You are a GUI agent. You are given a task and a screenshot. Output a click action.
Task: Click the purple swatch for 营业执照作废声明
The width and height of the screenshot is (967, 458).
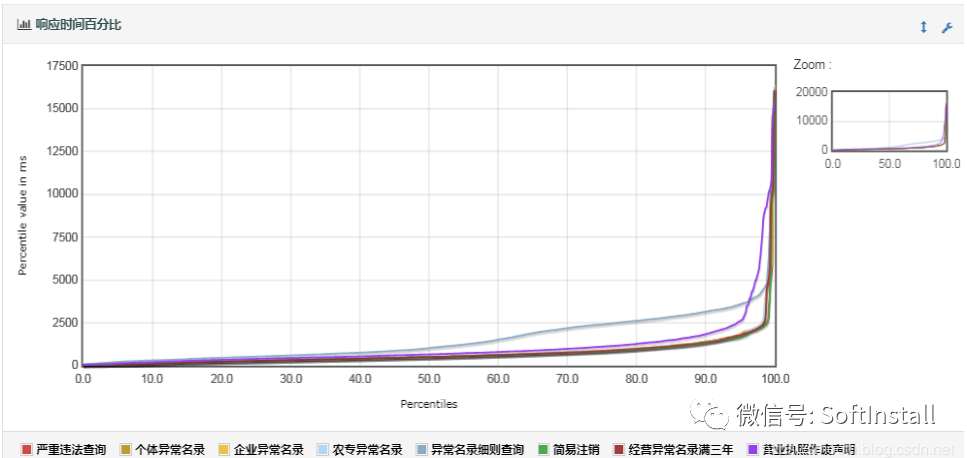click(752, 449)
